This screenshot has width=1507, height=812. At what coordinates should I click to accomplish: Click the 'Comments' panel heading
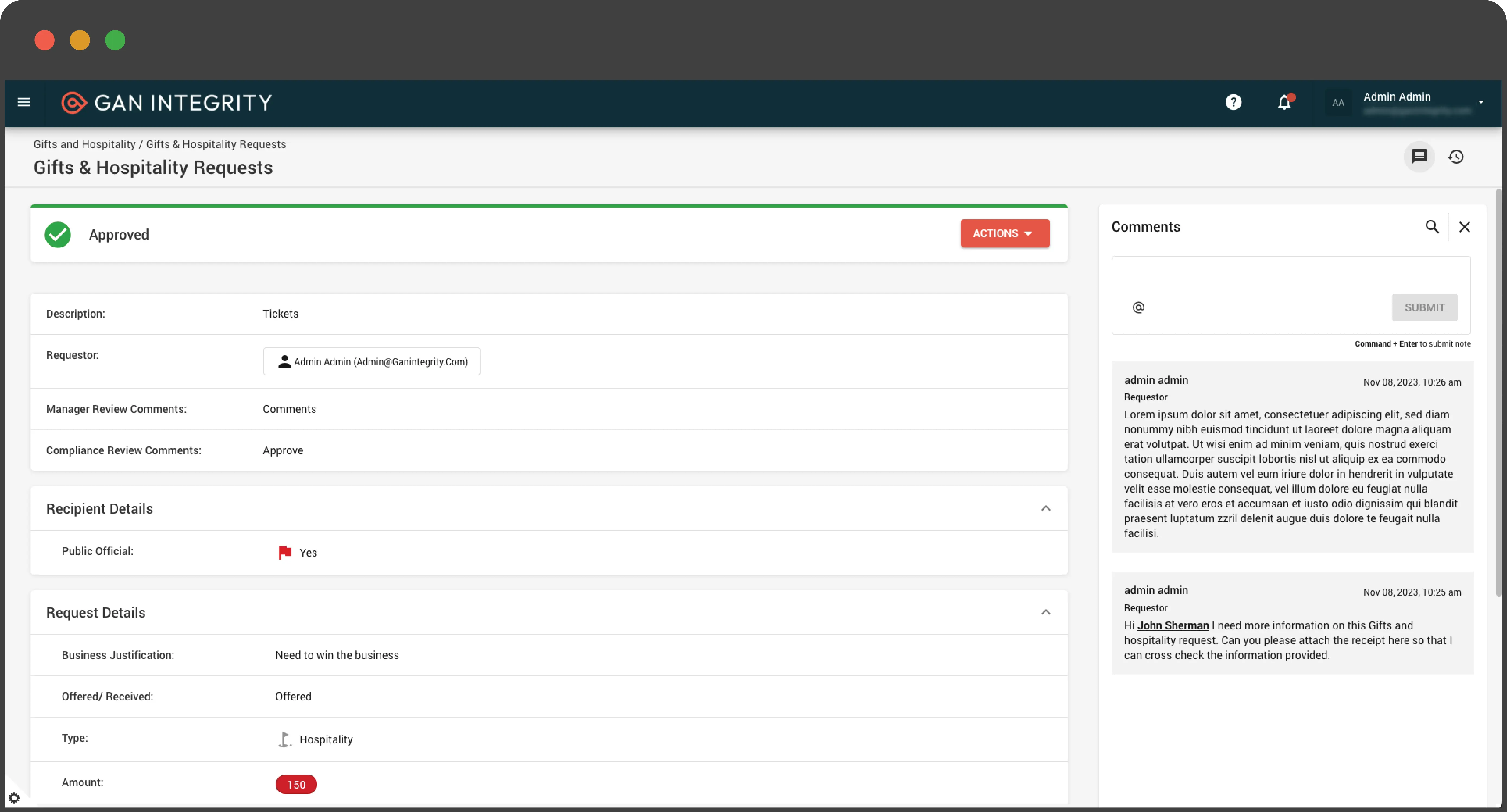pyautogui.click(x=1145, y=227)
